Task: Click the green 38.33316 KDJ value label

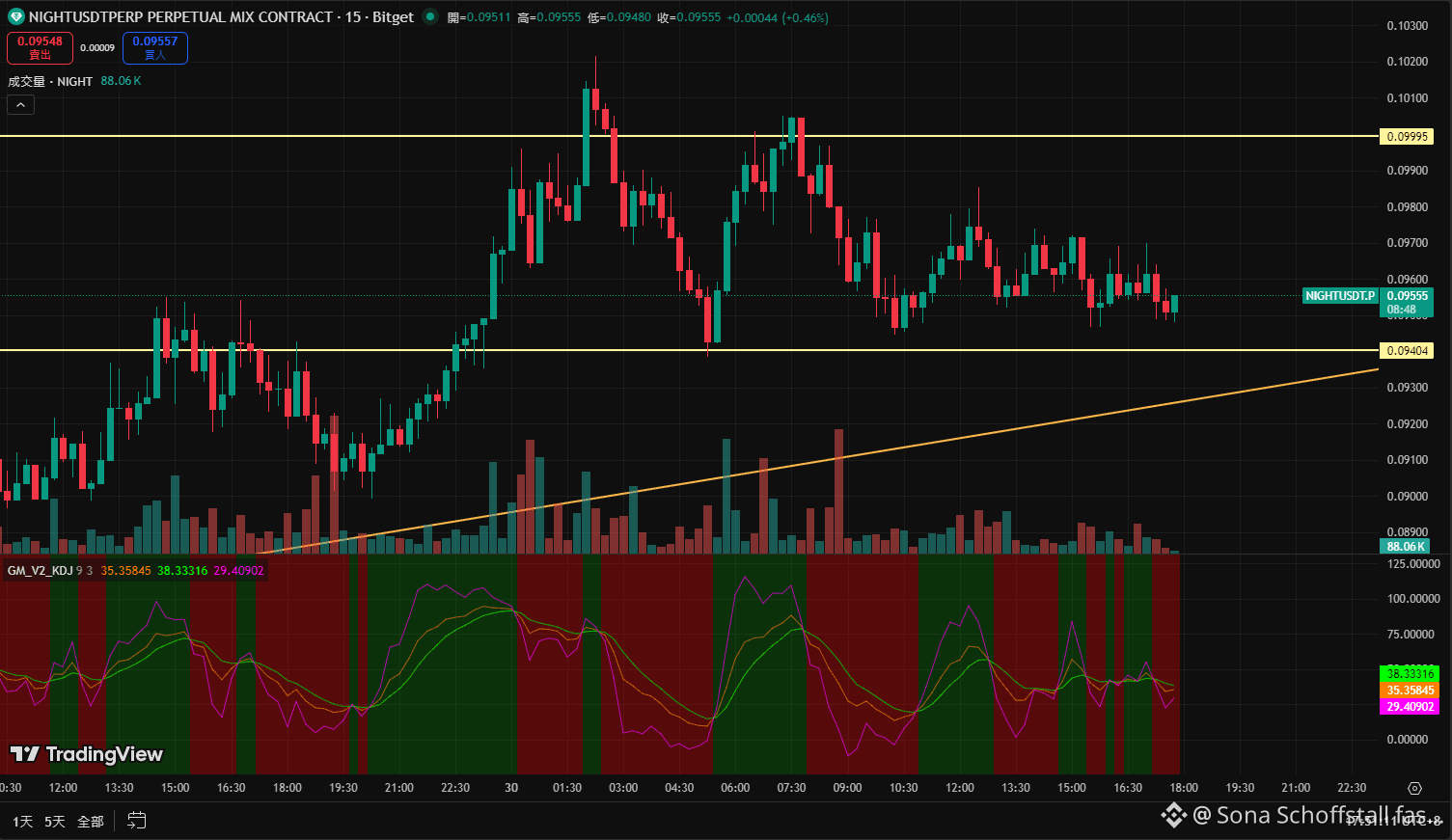Action: pyautogui.click(x=1410, y=673)
